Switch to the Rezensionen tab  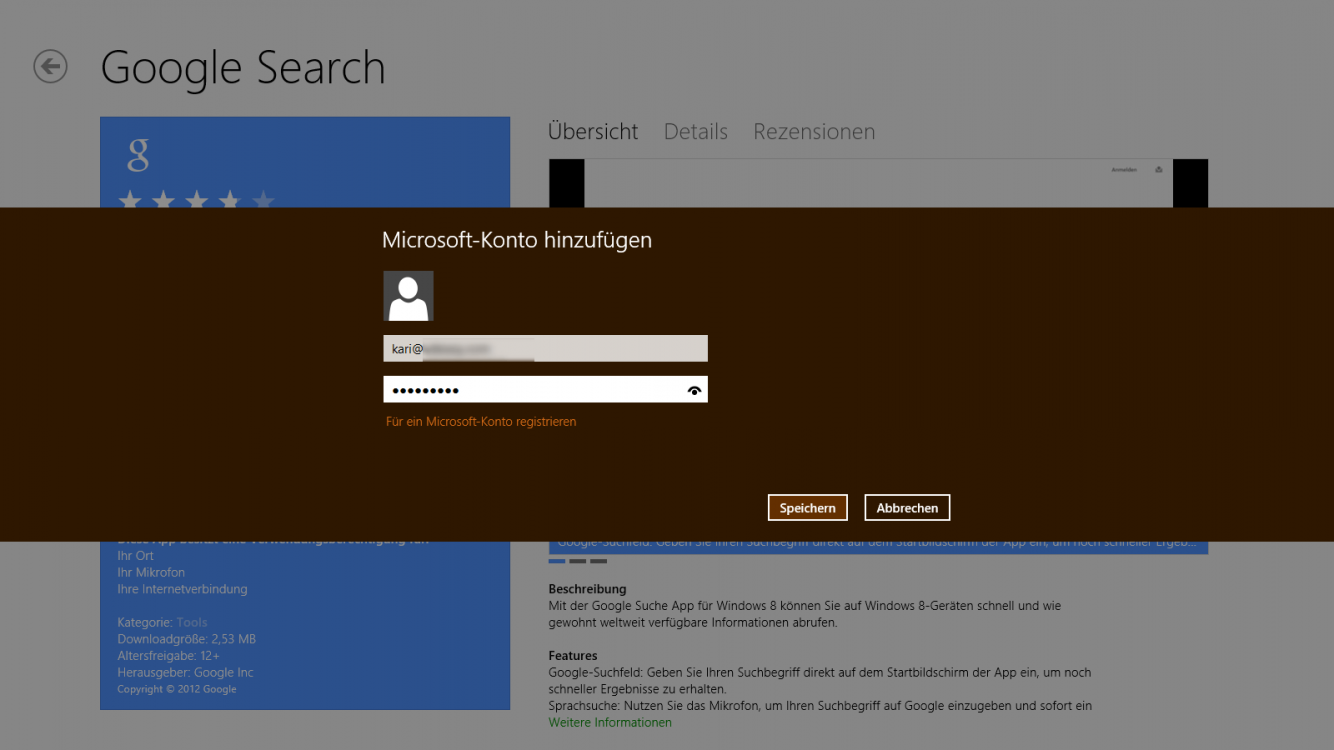pyautogui.click(x=813, y=131)
